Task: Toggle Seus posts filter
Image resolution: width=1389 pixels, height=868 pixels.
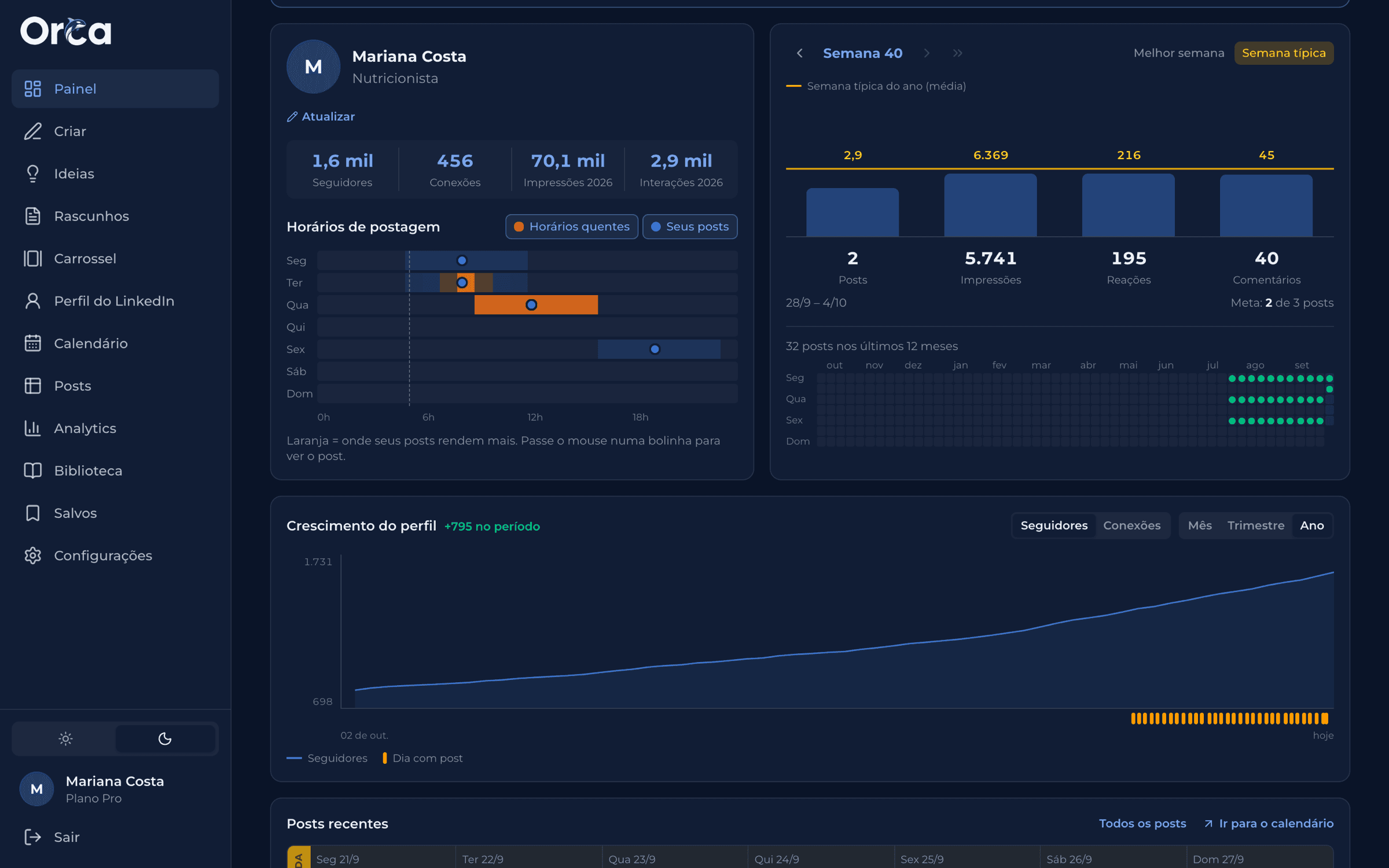Action: (690, 227)
